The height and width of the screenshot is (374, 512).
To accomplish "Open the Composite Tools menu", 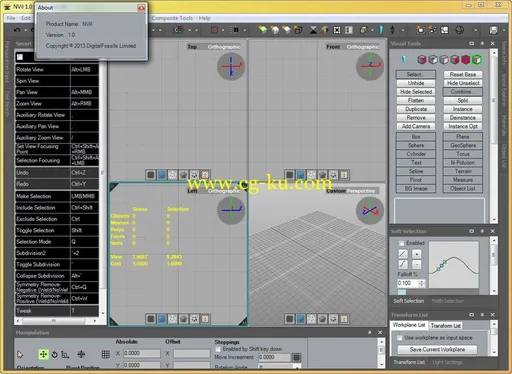I will click(172, 18).
